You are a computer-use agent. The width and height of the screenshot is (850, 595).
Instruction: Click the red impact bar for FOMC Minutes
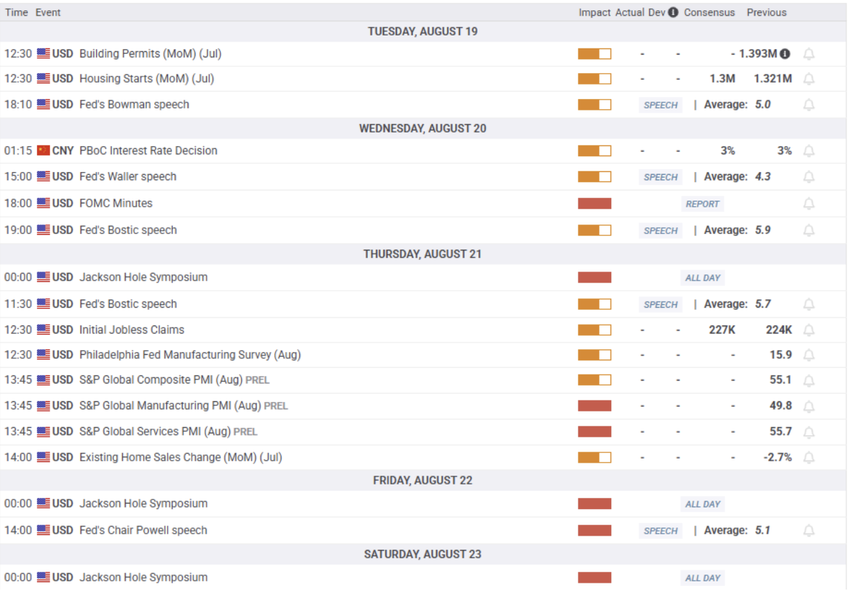pyautogui.click(x=595, y=203)
